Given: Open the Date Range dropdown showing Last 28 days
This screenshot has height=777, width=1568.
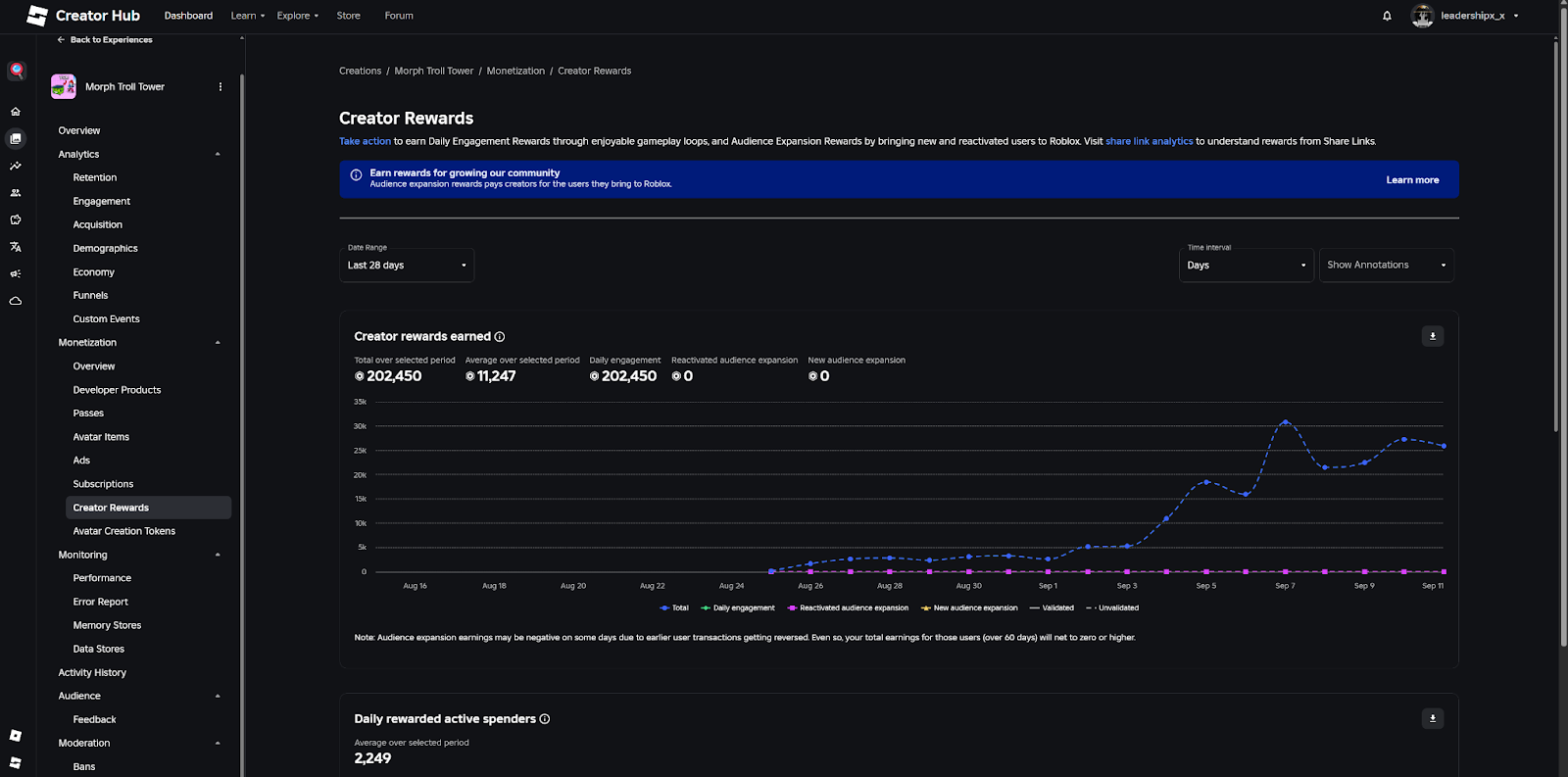Looking at the screenshot, I should [x=406, y=266].
